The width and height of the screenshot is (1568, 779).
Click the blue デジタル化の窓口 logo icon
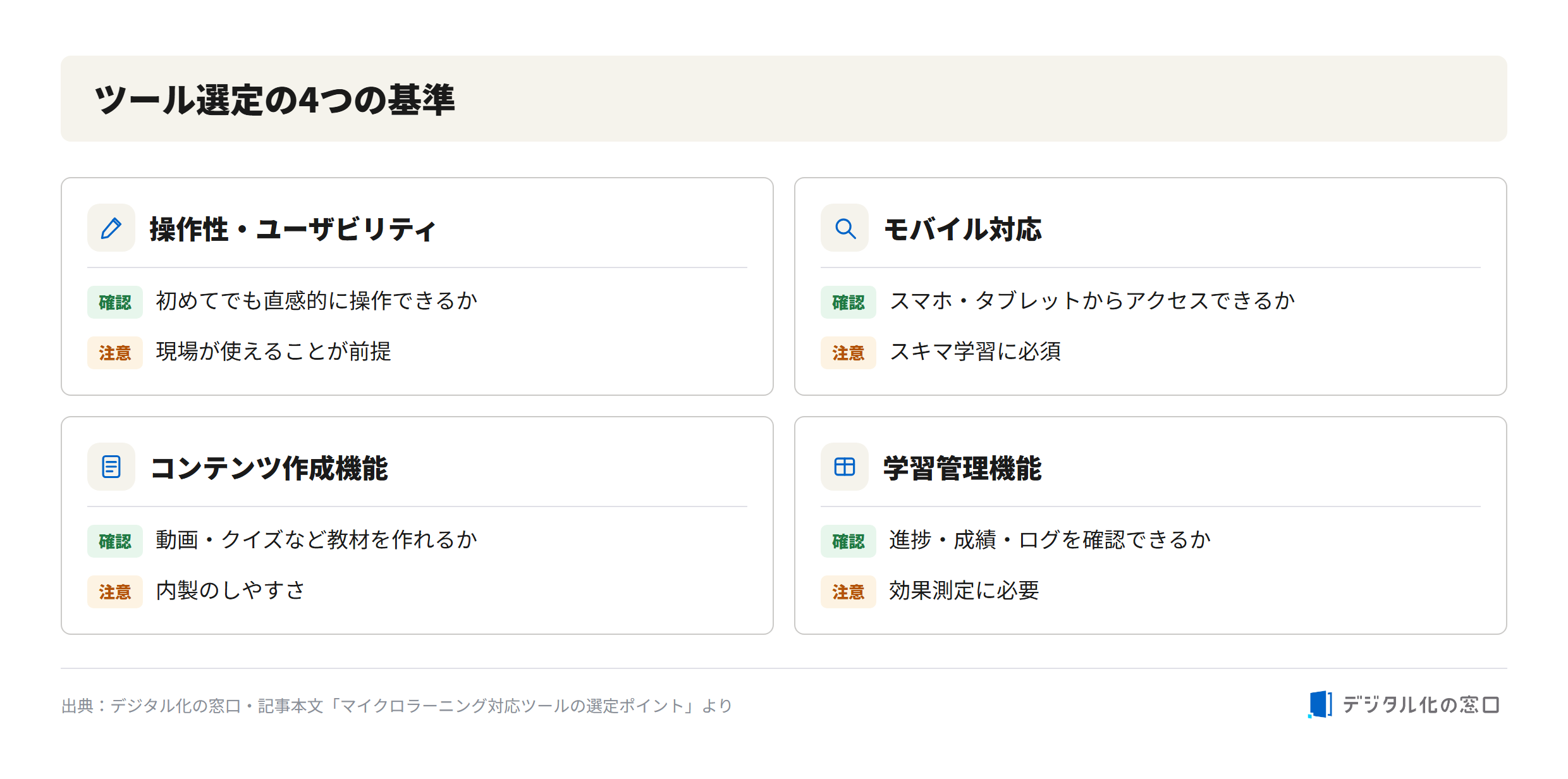coord(1320,704)
